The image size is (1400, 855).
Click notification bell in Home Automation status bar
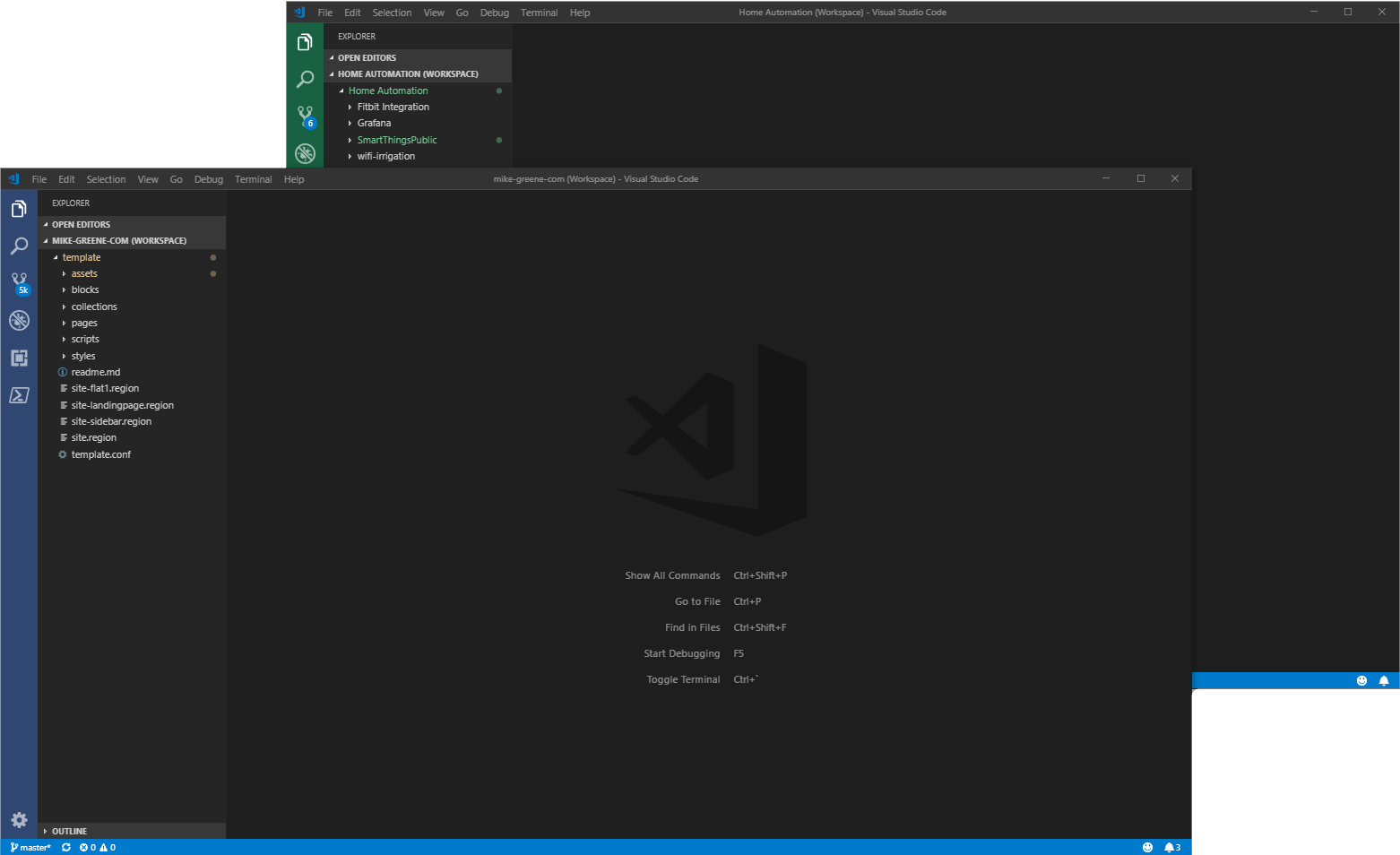(x=1384, y=680)
